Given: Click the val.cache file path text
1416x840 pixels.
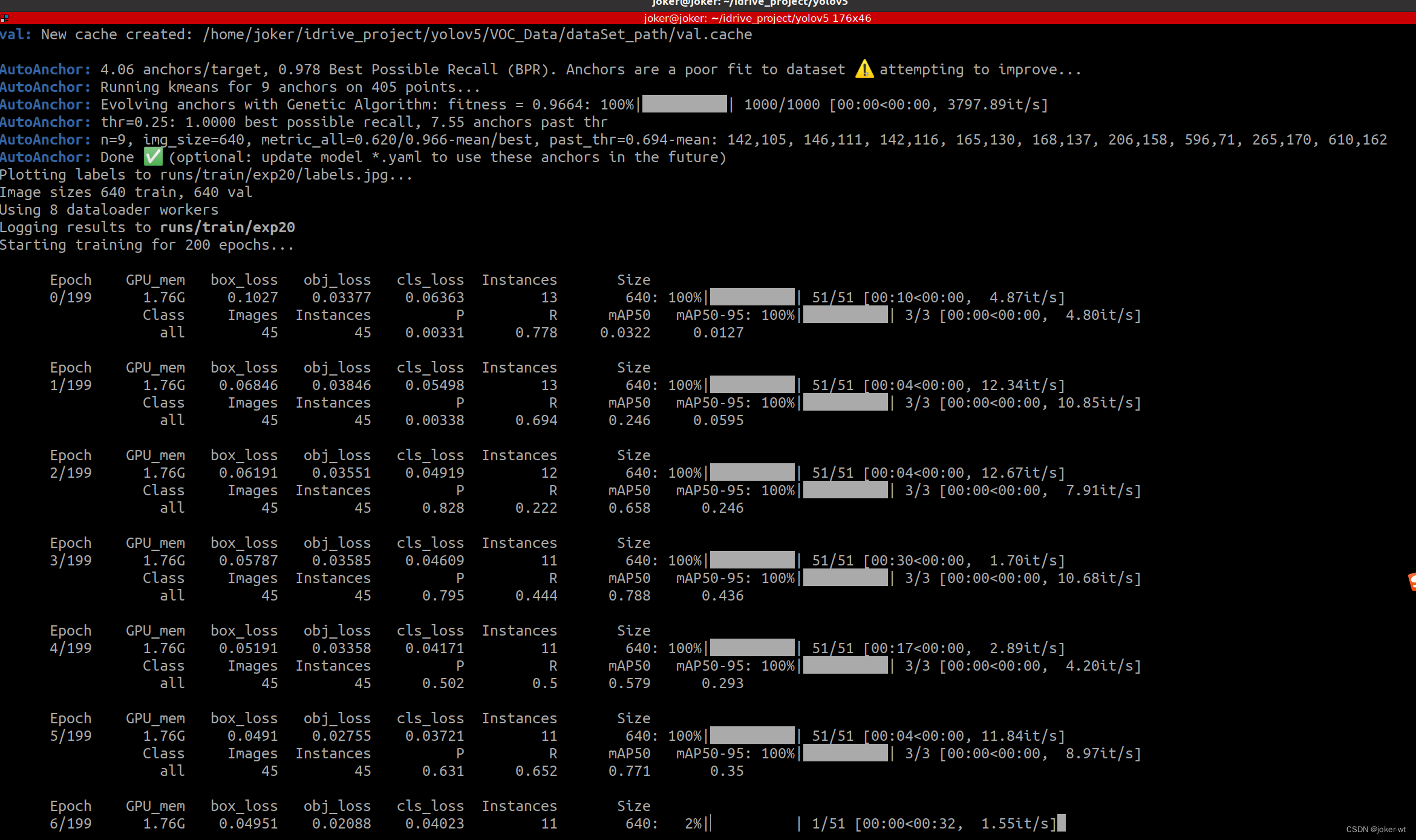Looking at the screenshot, I should [477, 34].
